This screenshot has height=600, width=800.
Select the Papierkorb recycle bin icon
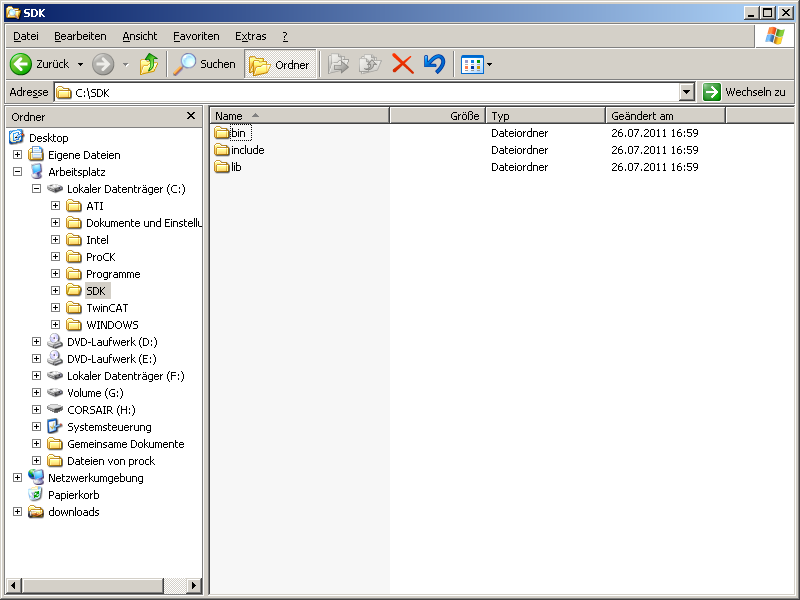(x=36, y=494)
